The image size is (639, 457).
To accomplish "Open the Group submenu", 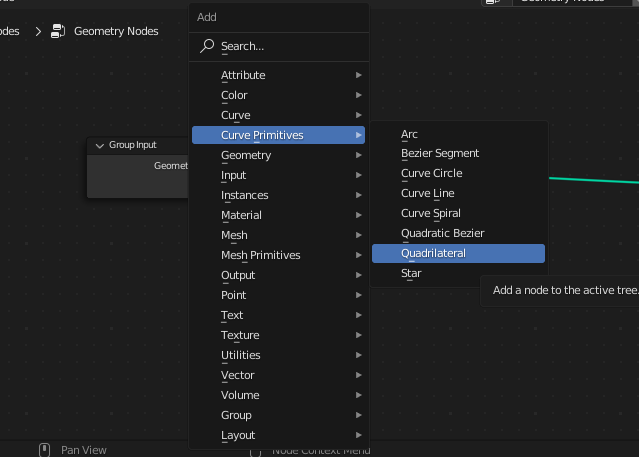I will (279, 415).
